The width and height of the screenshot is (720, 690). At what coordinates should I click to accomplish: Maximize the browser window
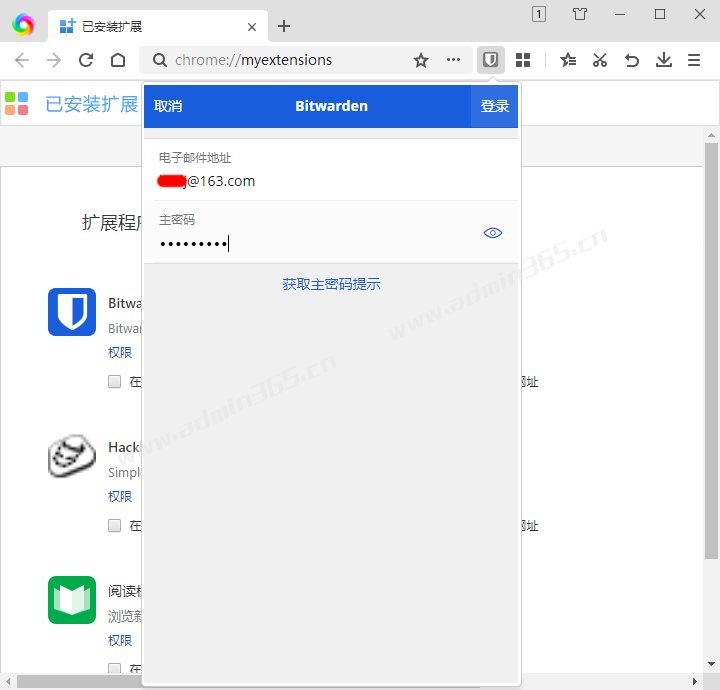pyautogui.click(x=659, y=14)
